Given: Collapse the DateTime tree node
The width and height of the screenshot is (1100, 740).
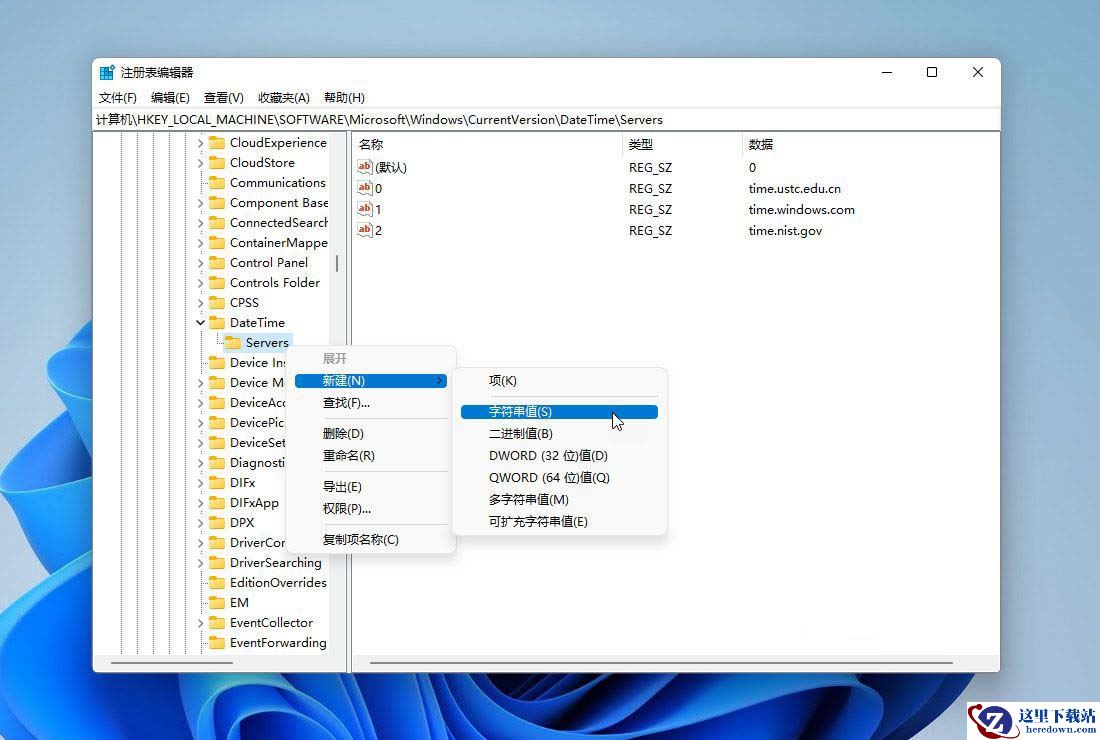Looking at the screenshot, I should coord(201,323).
